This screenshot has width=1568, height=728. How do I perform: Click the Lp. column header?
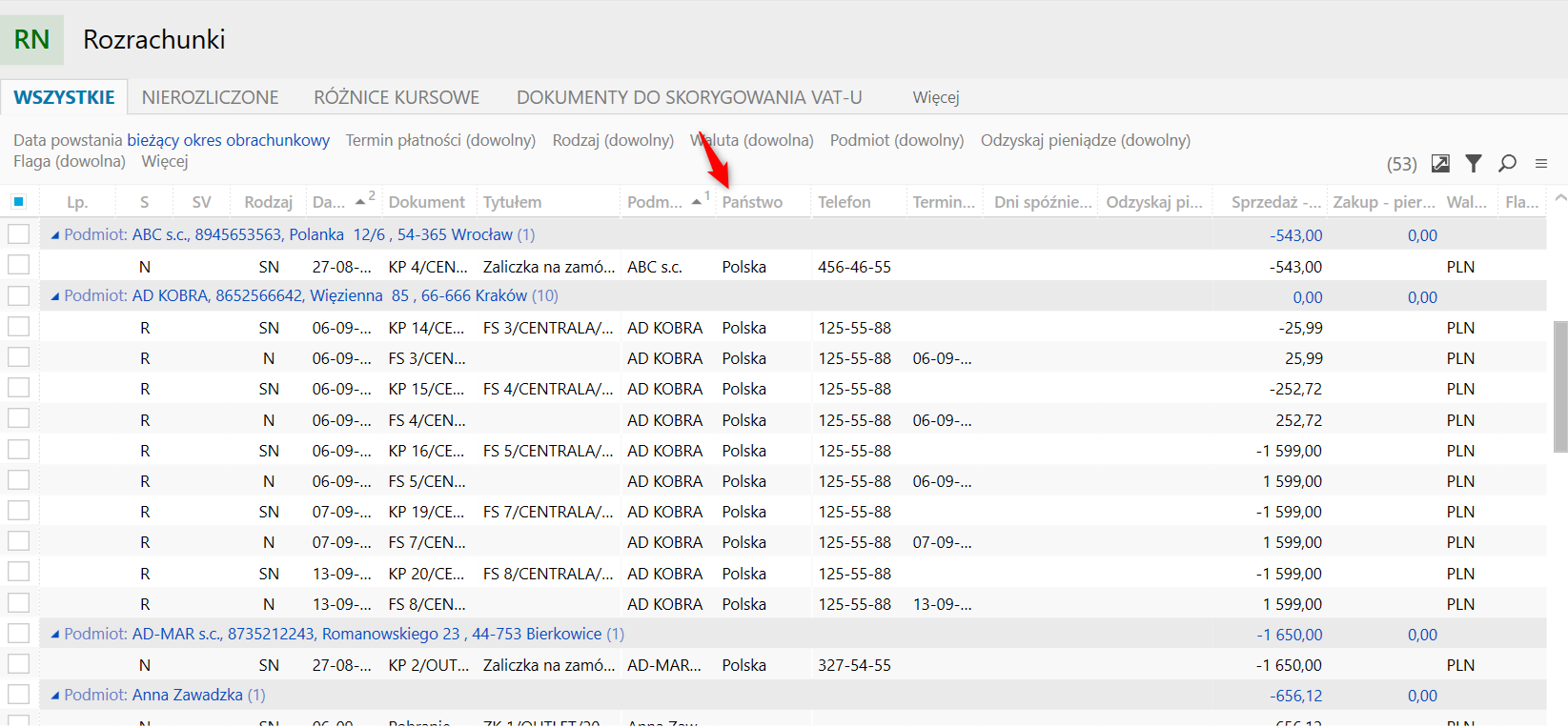pyautogui.click(x=77, y=202)
